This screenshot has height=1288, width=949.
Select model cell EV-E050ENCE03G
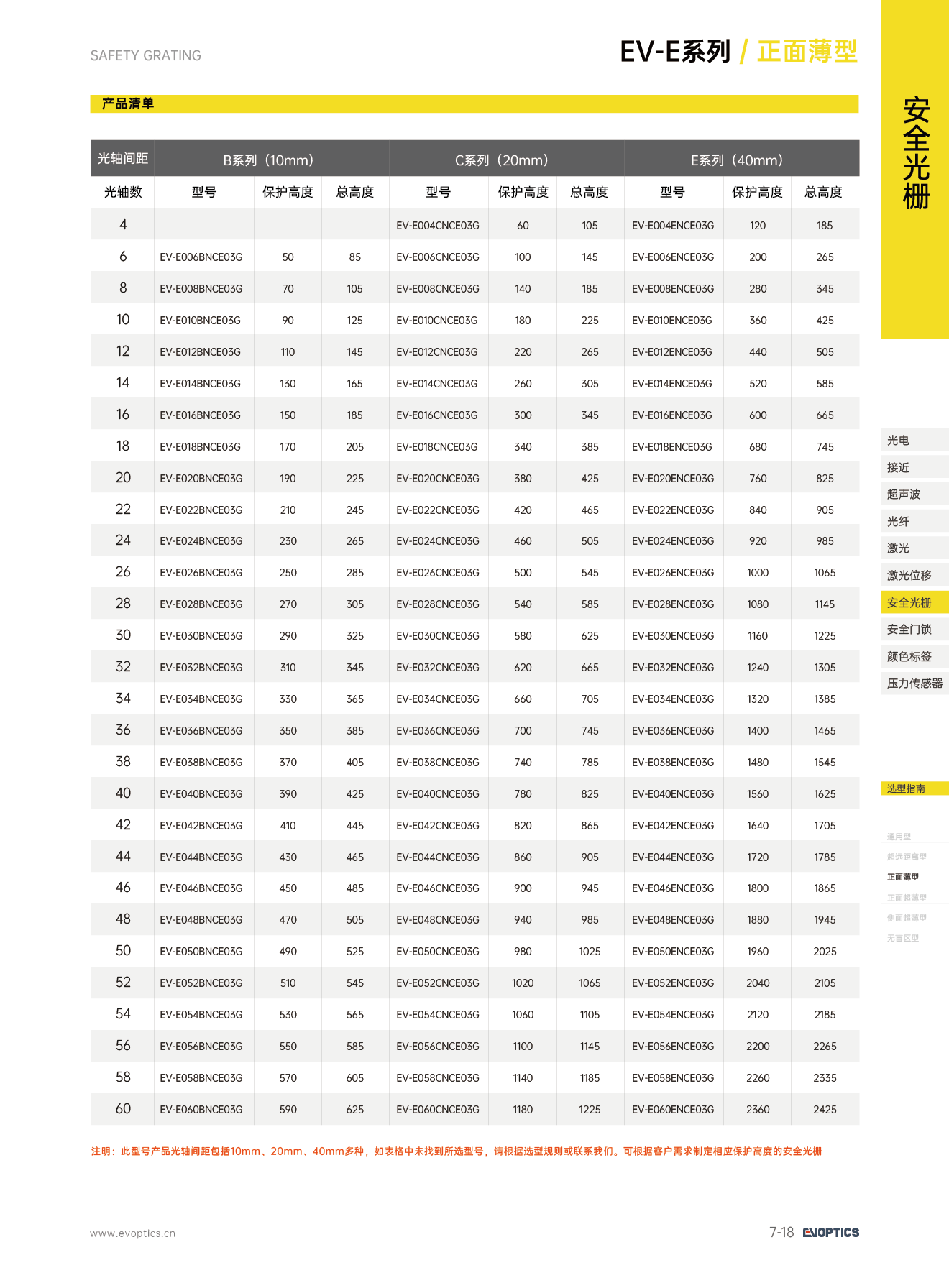point(673,952)
